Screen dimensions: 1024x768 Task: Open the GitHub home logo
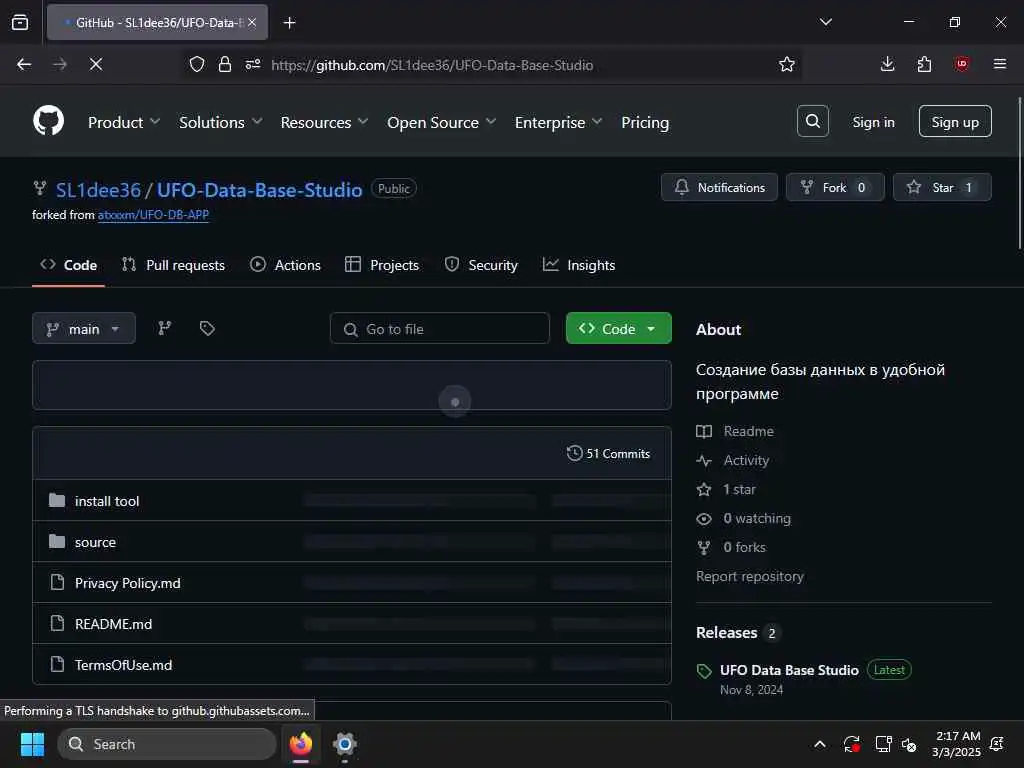coord(48,121)
